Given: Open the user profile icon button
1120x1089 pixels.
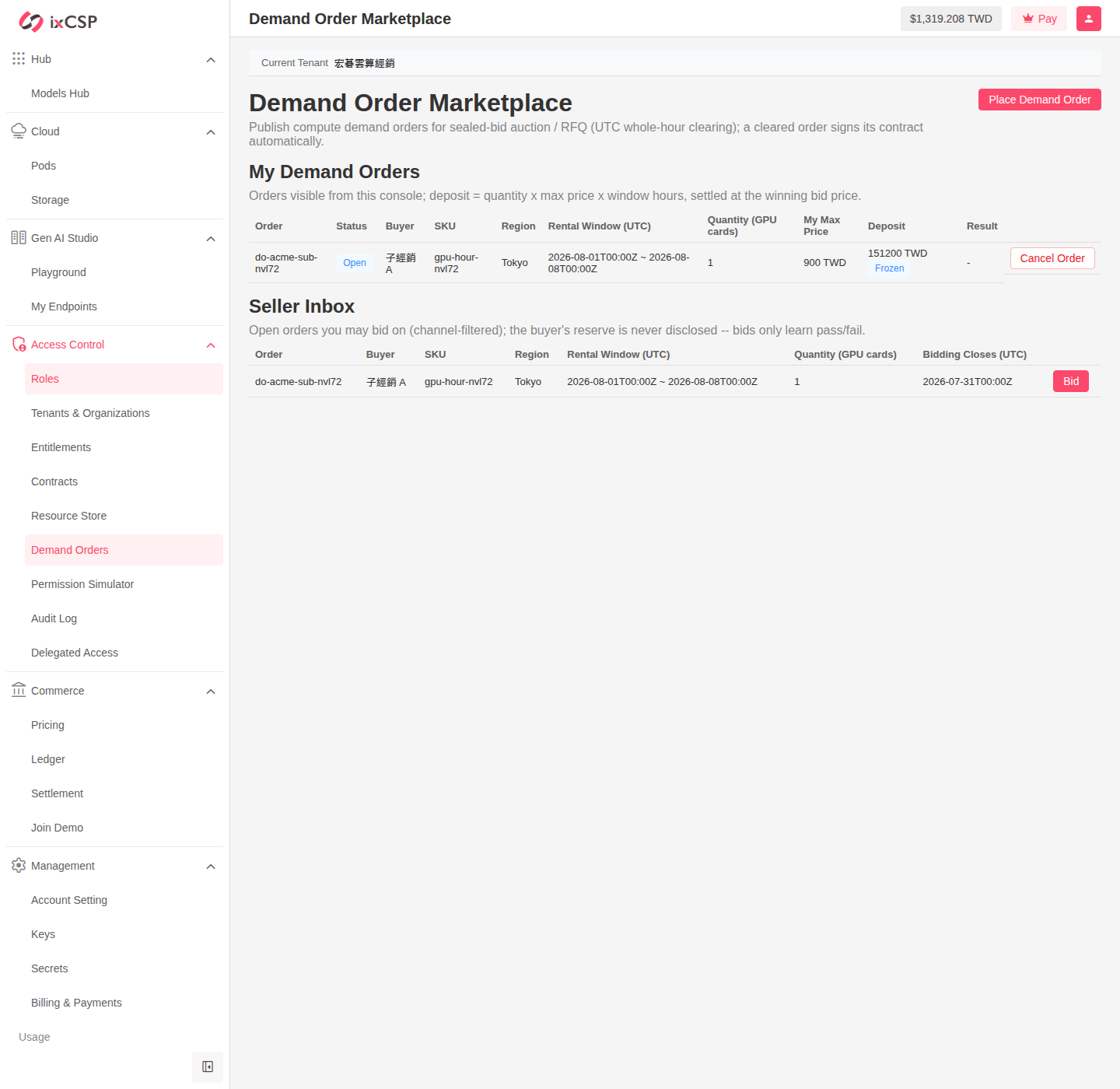Looking at the screenshot, I should point(1089,19).
